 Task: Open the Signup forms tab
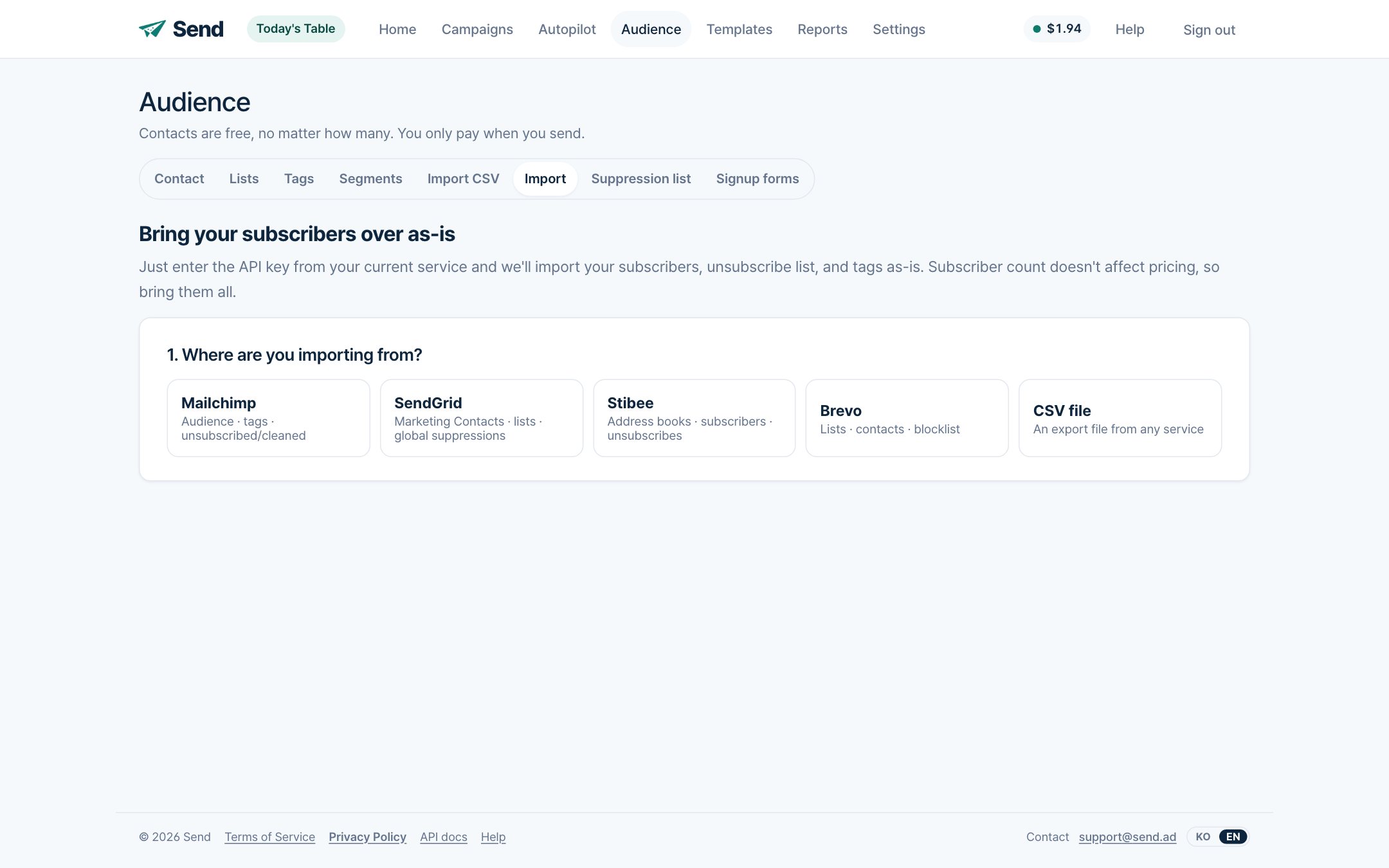tap(758, 179)
